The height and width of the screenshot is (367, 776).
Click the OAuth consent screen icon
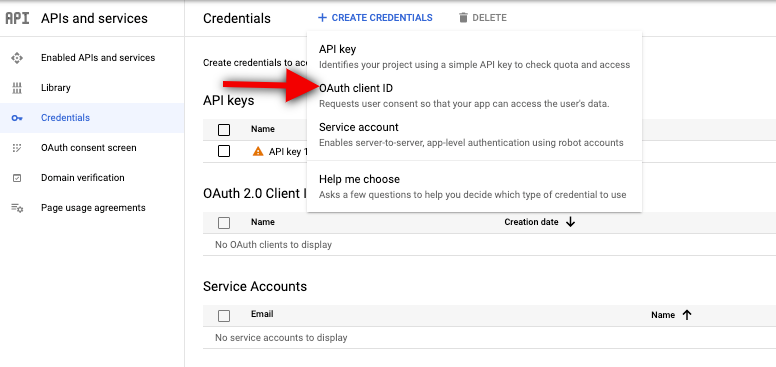[17, 148]
